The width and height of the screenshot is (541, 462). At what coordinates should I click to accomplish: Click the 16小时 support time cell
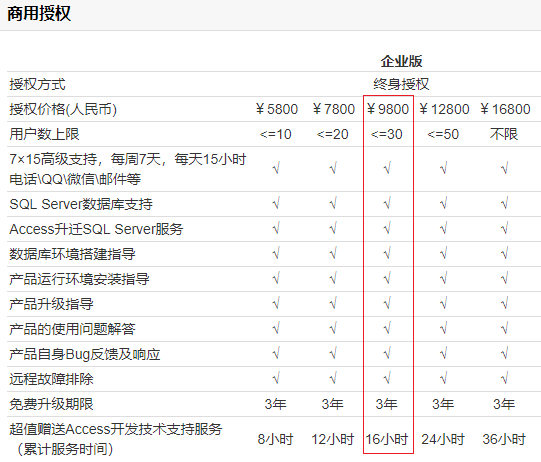(x=387, y=439)
